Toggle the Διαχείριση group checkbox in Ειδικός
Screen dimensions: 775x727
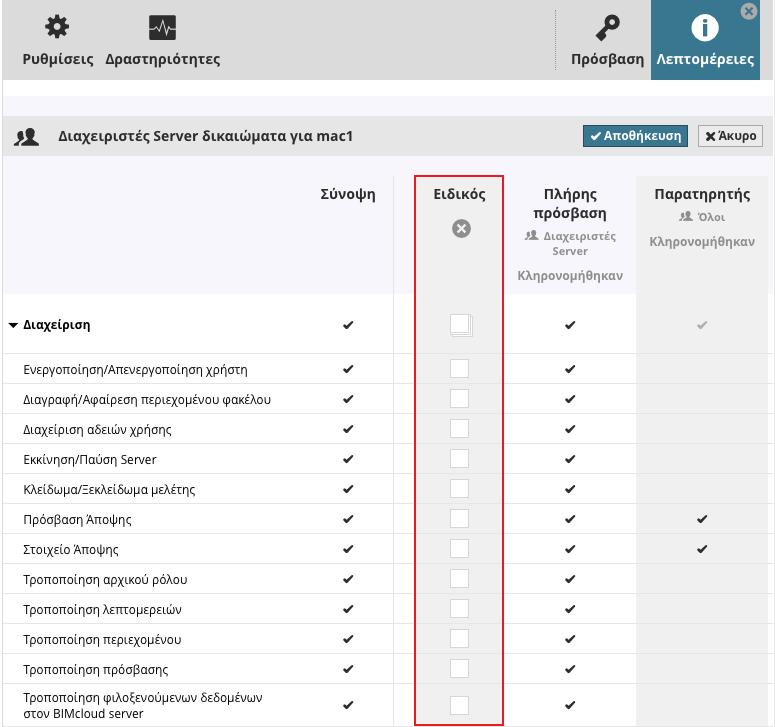(x=459, y=324)
